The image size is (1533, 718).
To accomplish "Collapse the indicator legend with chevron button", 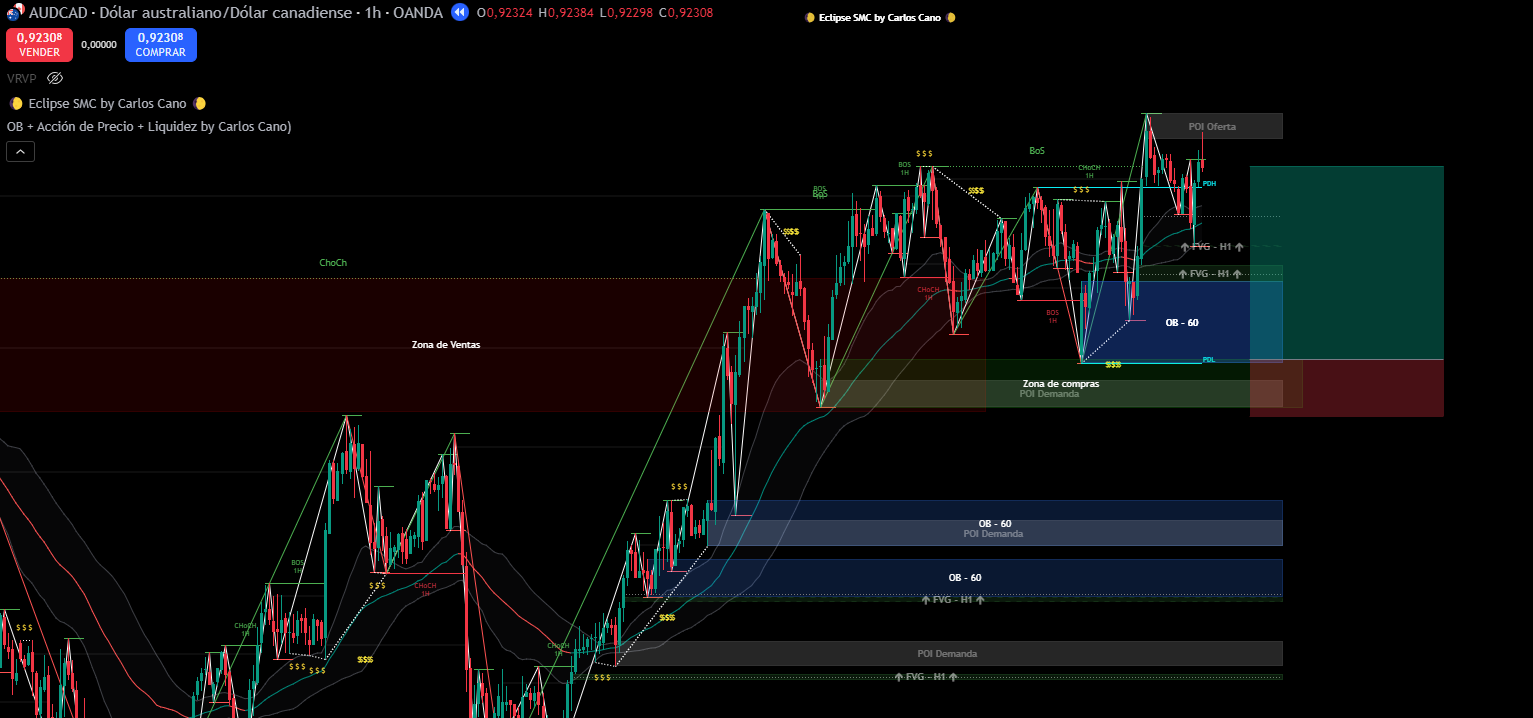I will (20, 151).
